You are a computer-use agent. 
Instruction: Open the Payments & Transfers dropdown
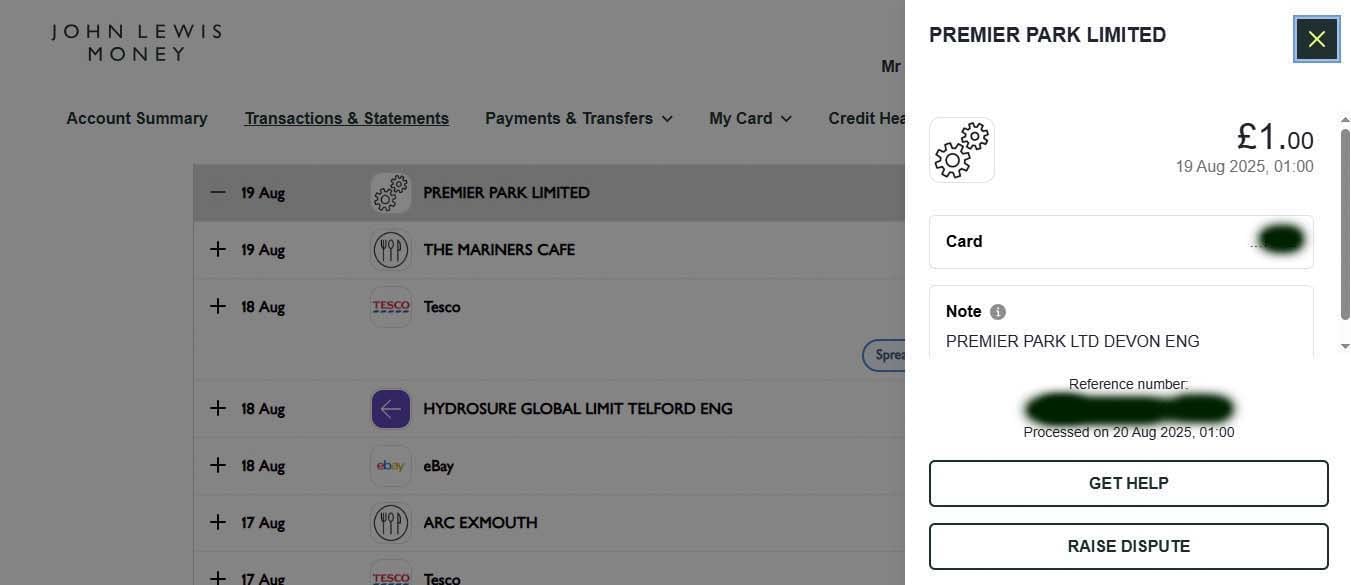coord(578,118)
